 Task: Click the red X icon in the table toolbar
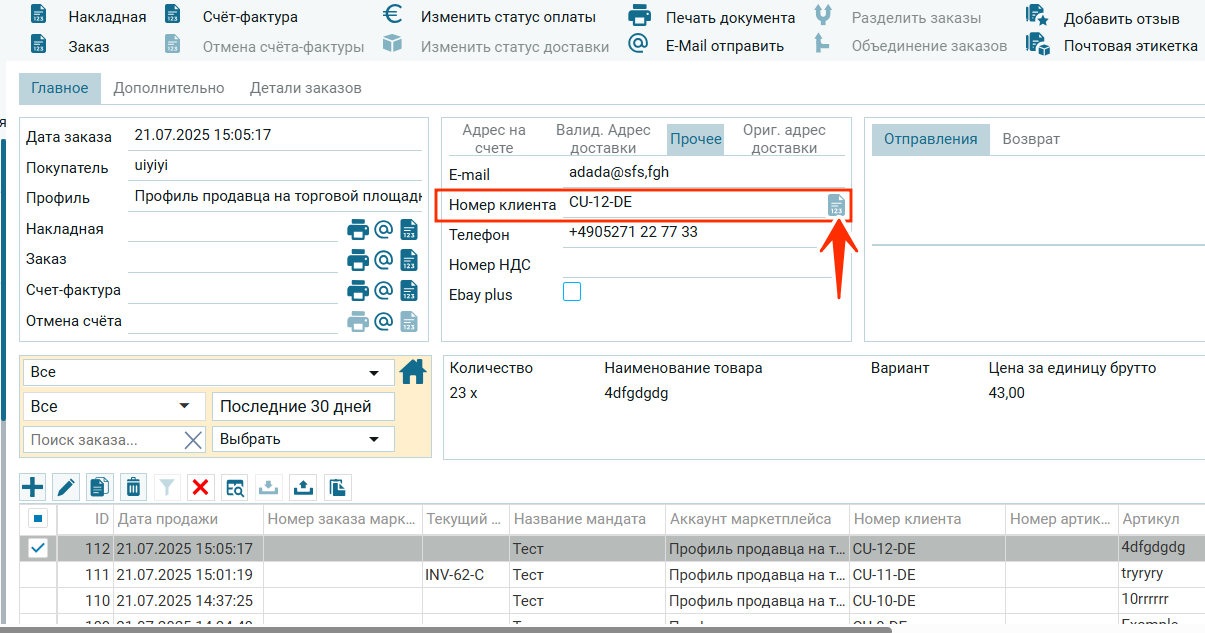point(201,487)
